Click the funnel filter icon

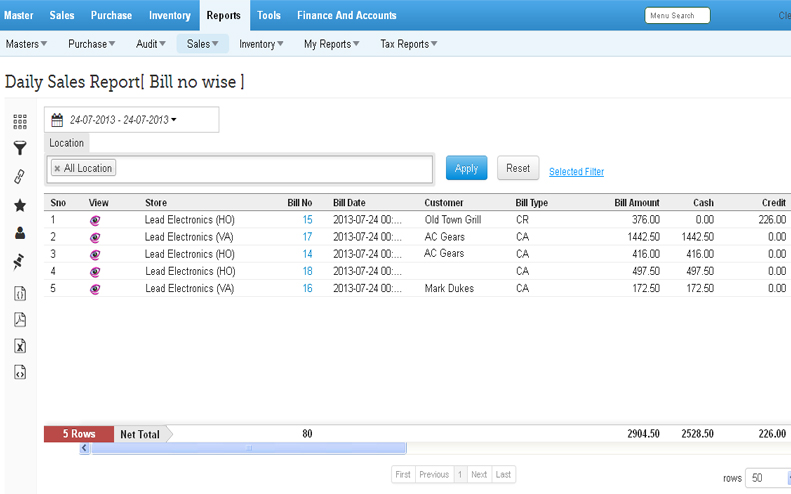pos(19,149)
